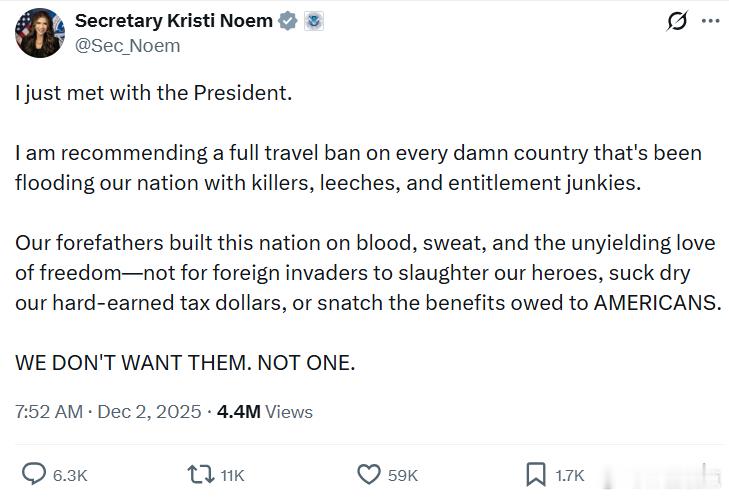
Task: Click the 59K likes count
Action: point(402,475)
